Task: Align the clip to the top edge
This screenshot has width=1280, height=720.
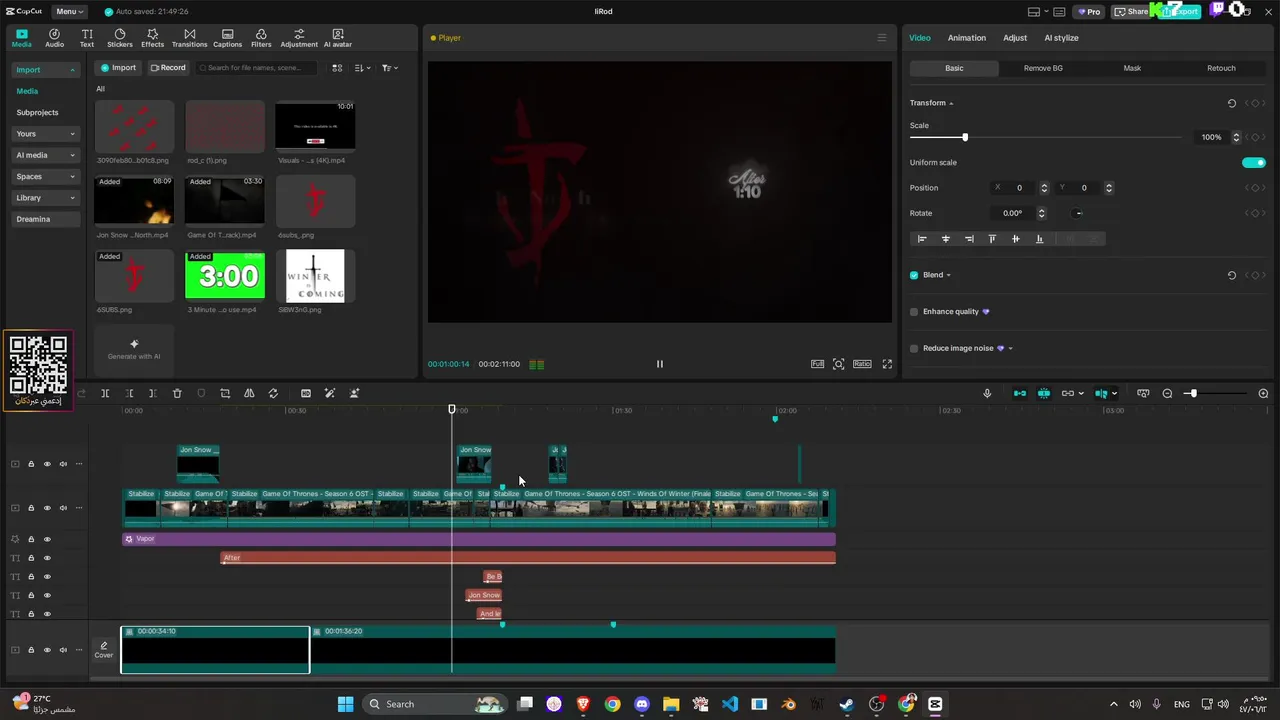Action: pyautogui.click(x=992, y=239)
